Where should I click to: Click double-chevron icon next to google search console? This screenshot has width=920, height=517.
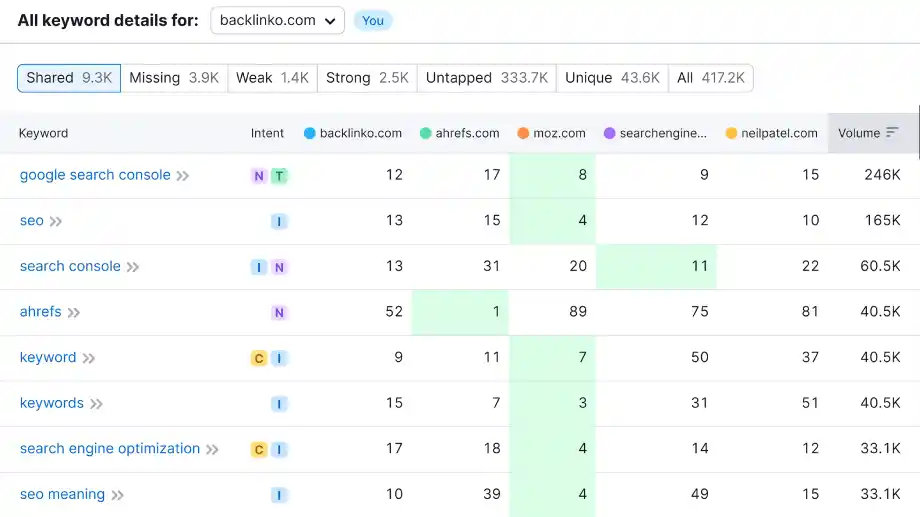tap(183, 176)
